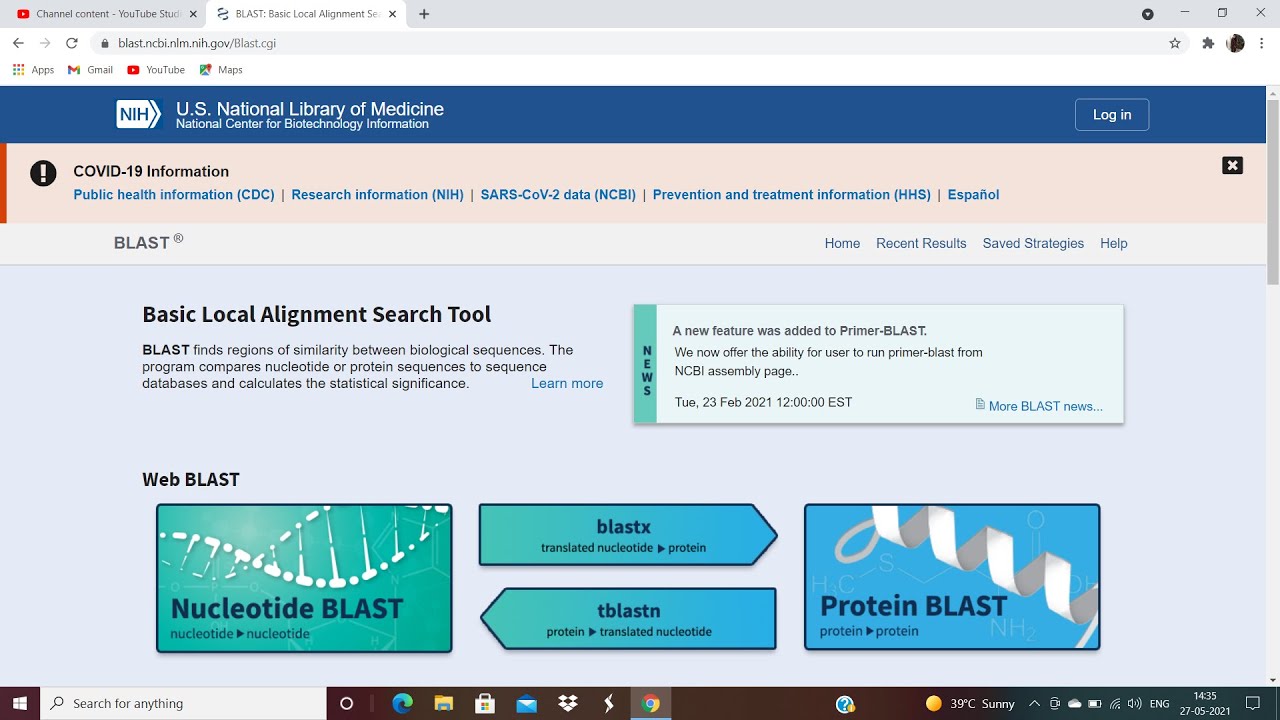Open the taskbar clock and date
This screenshot has width=1280, height=720.
(1205, 703)
